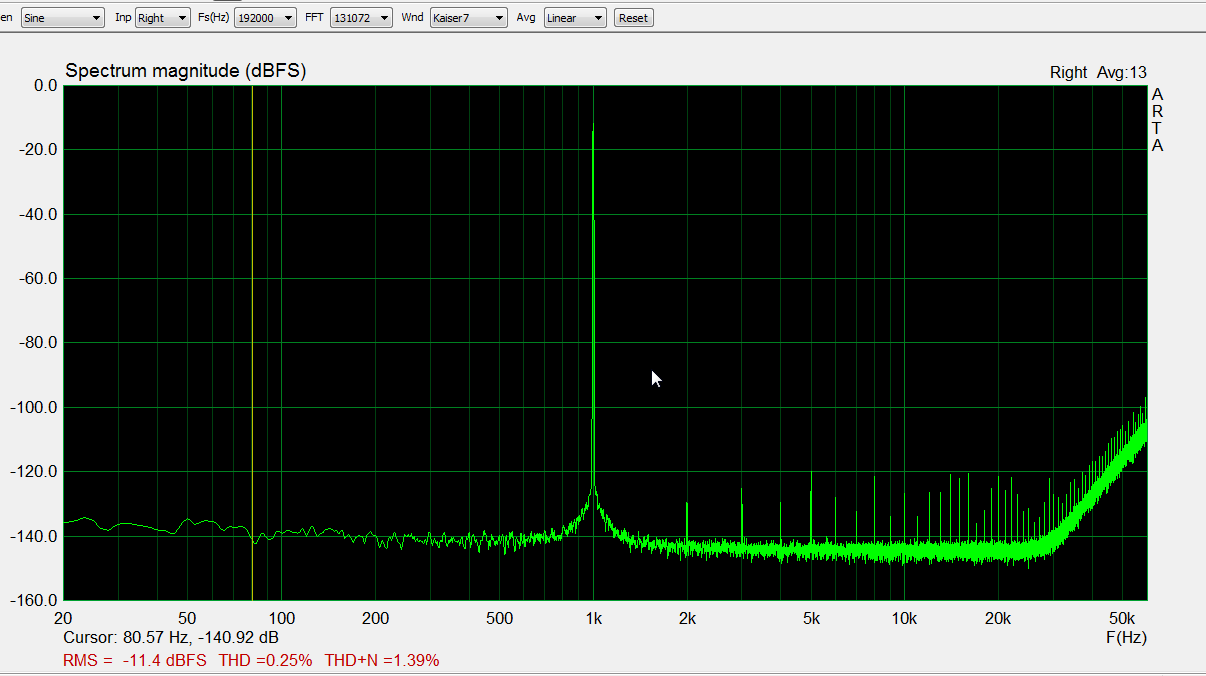Click the 2k harmonic spike in the spectrum
The image size is (1206, 676).
[x=687, y=522]
